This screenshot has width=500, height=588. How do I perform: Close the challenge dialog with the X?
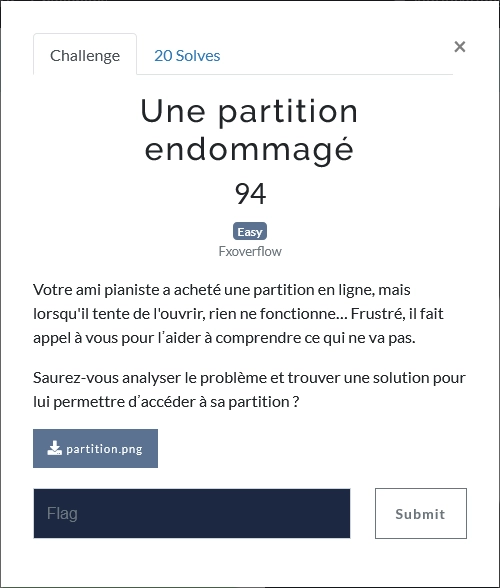[459, 47]
